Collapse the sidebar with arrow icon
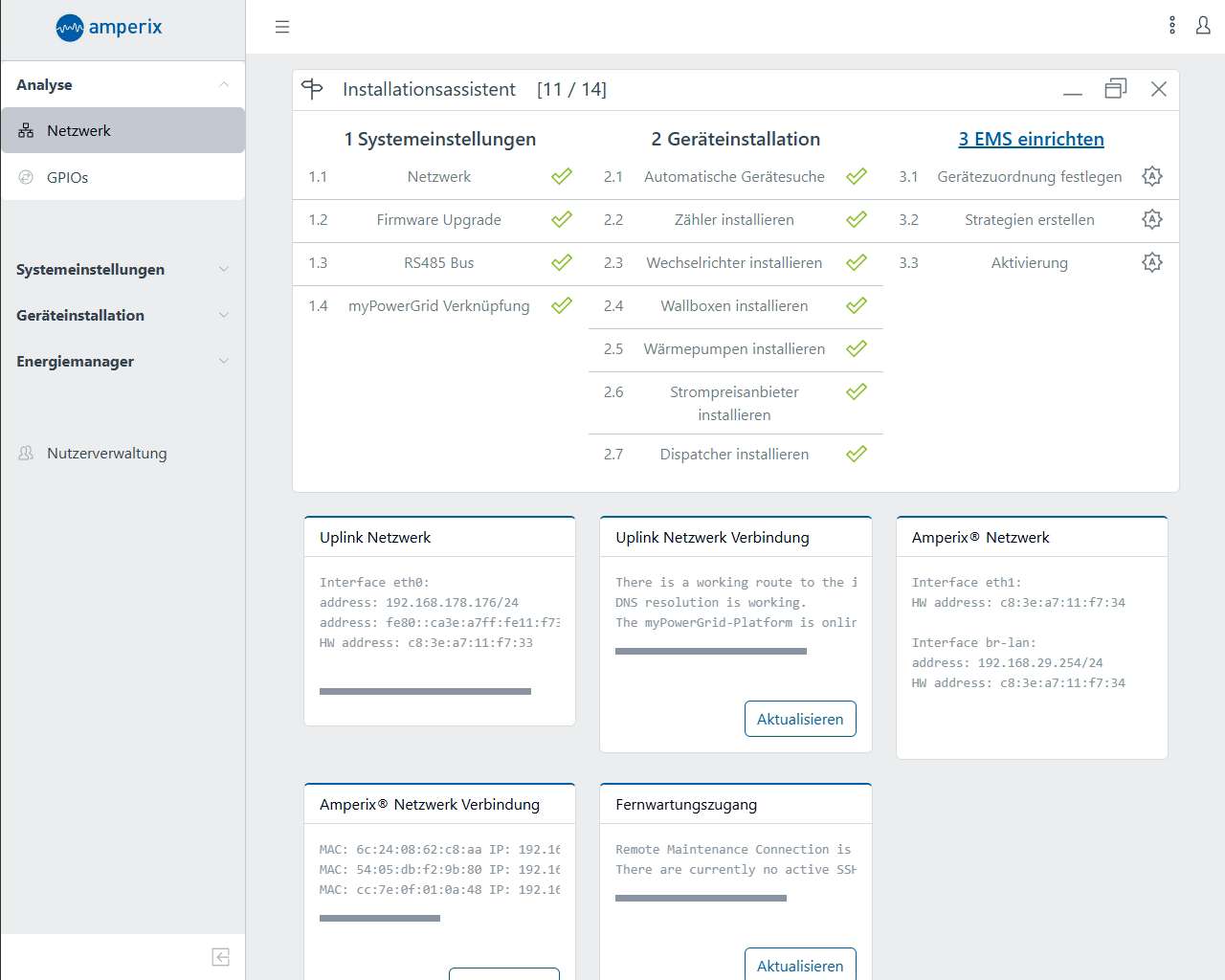1225x980 pixels. pos(220,957)
